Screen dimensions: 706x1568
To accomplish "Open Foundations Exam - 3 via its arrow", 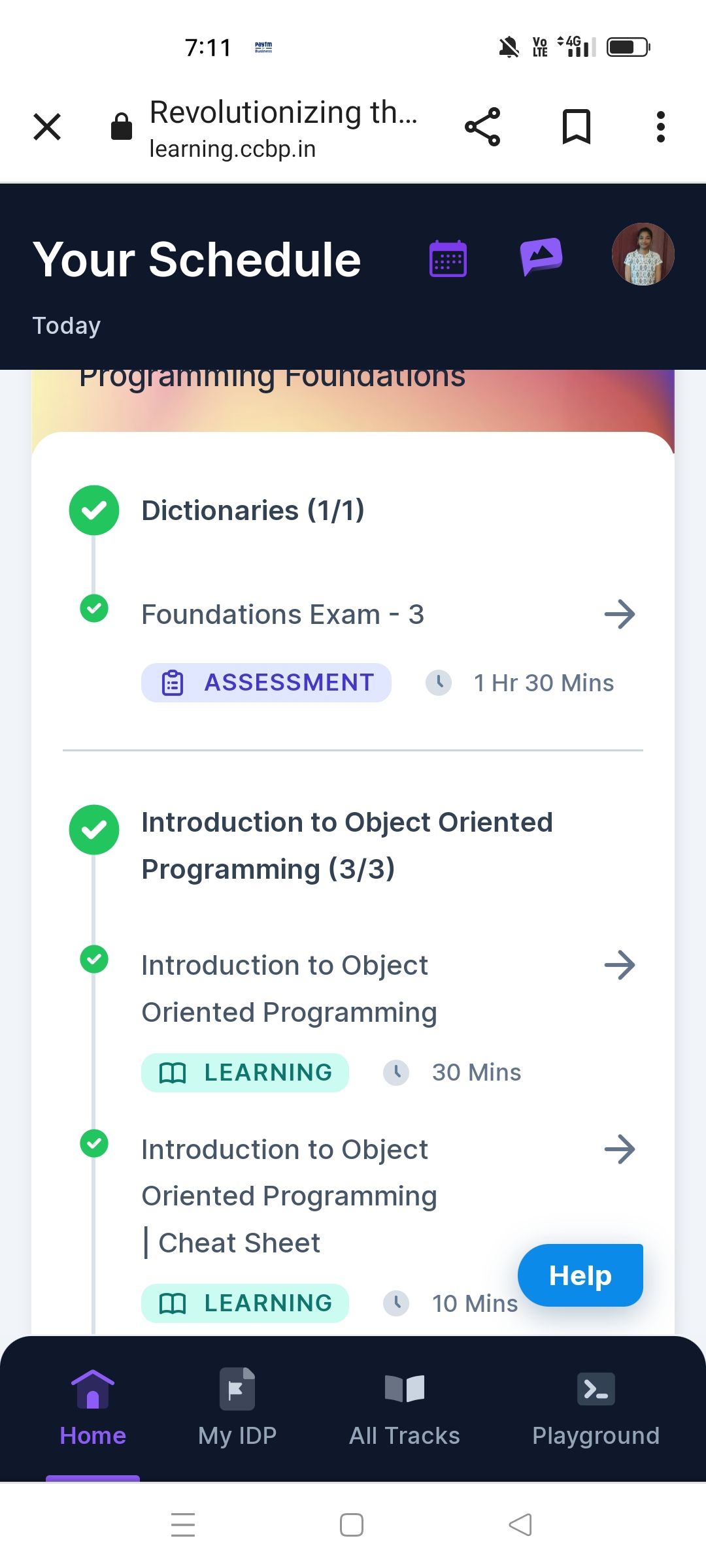I will pyautogui.click(x=620, y=614).
